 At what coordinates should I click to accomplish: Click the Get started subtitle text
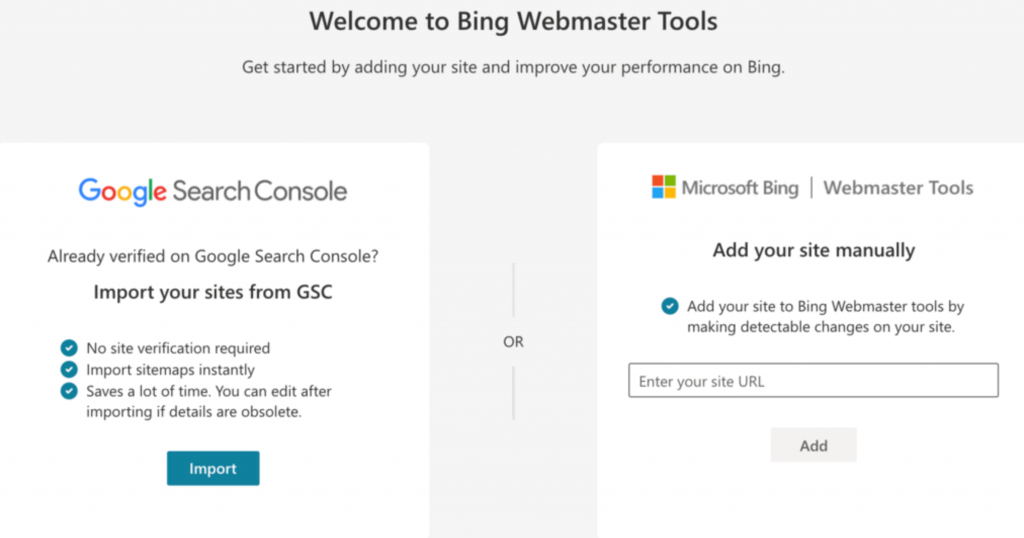(512, 68)
